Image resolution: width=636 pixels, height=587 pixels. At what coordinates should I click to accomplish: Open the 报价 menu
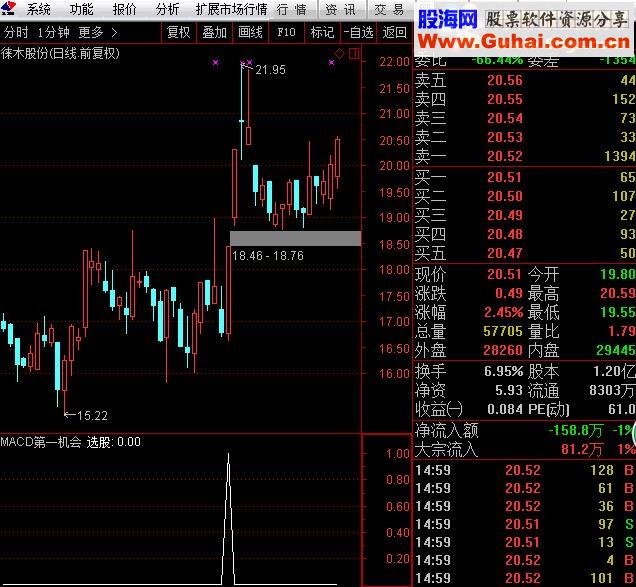pos(125,9)
